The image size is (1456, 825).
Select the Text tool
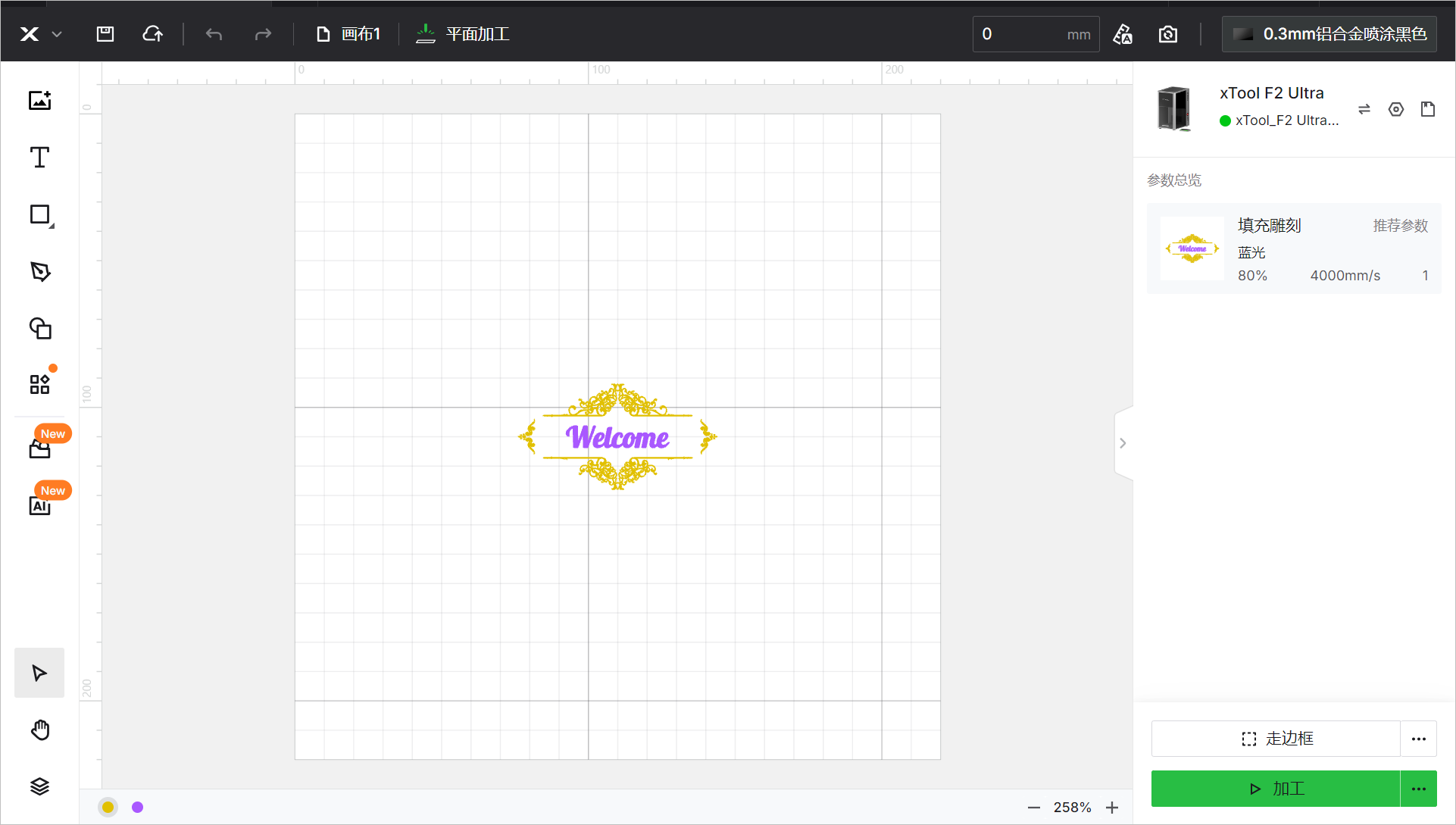point(39,158)
